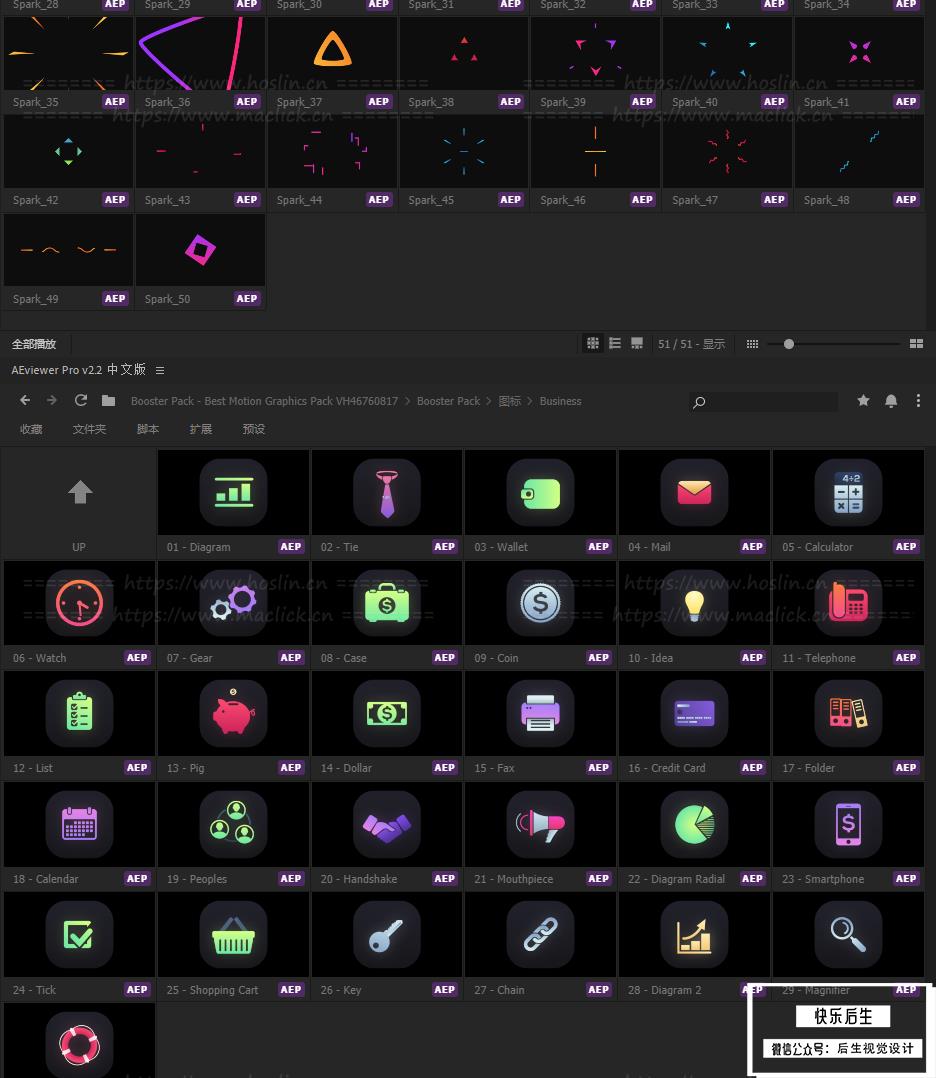Image resolution: width=936 pixels, height=1078 pixels.
Task: Switch to large preview view mode
Action: coord(637,343)
